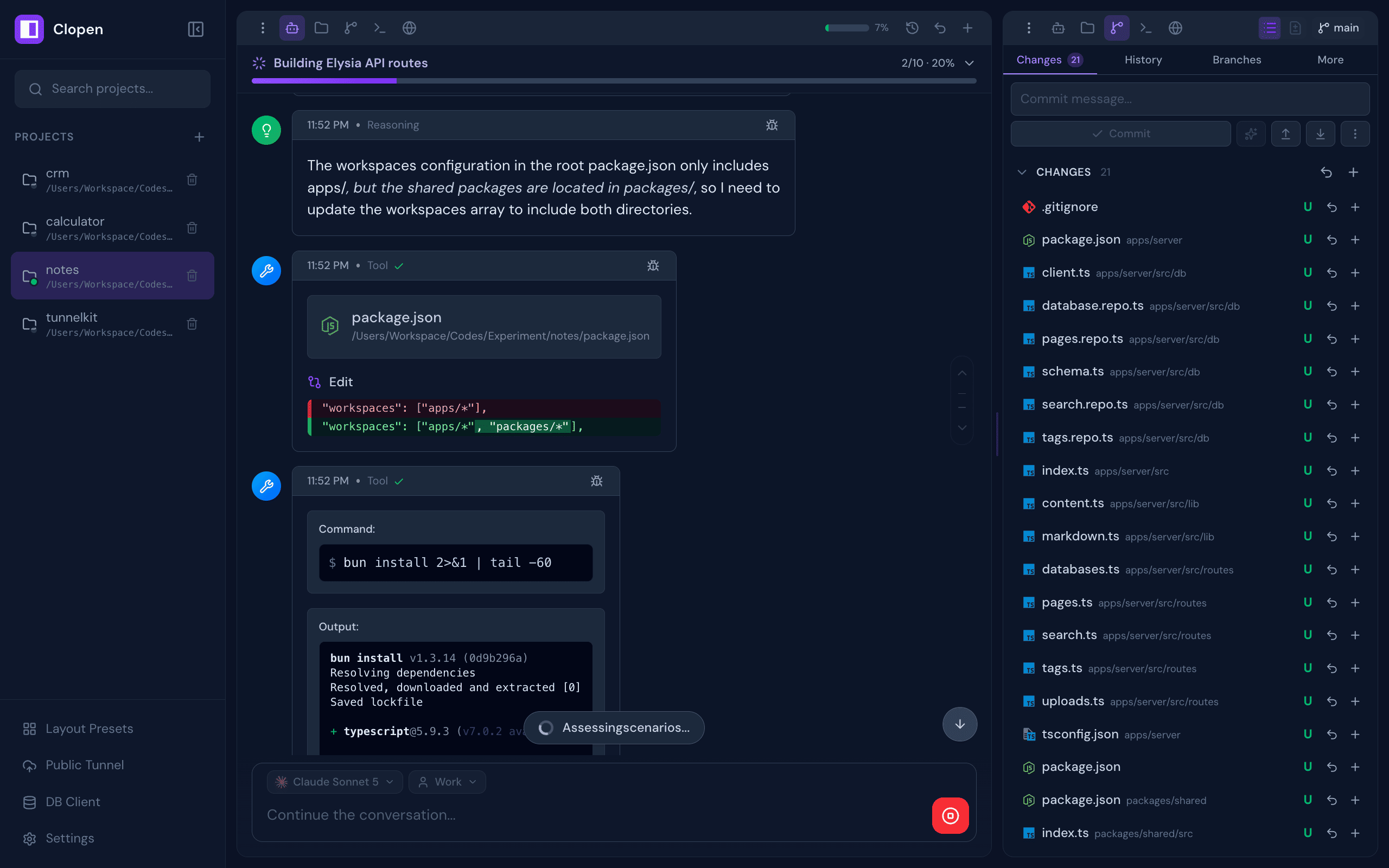This screenshot has height=868, width=1389.
Task: Focus the Continue the conversation input
Action: tap(594, 815)
